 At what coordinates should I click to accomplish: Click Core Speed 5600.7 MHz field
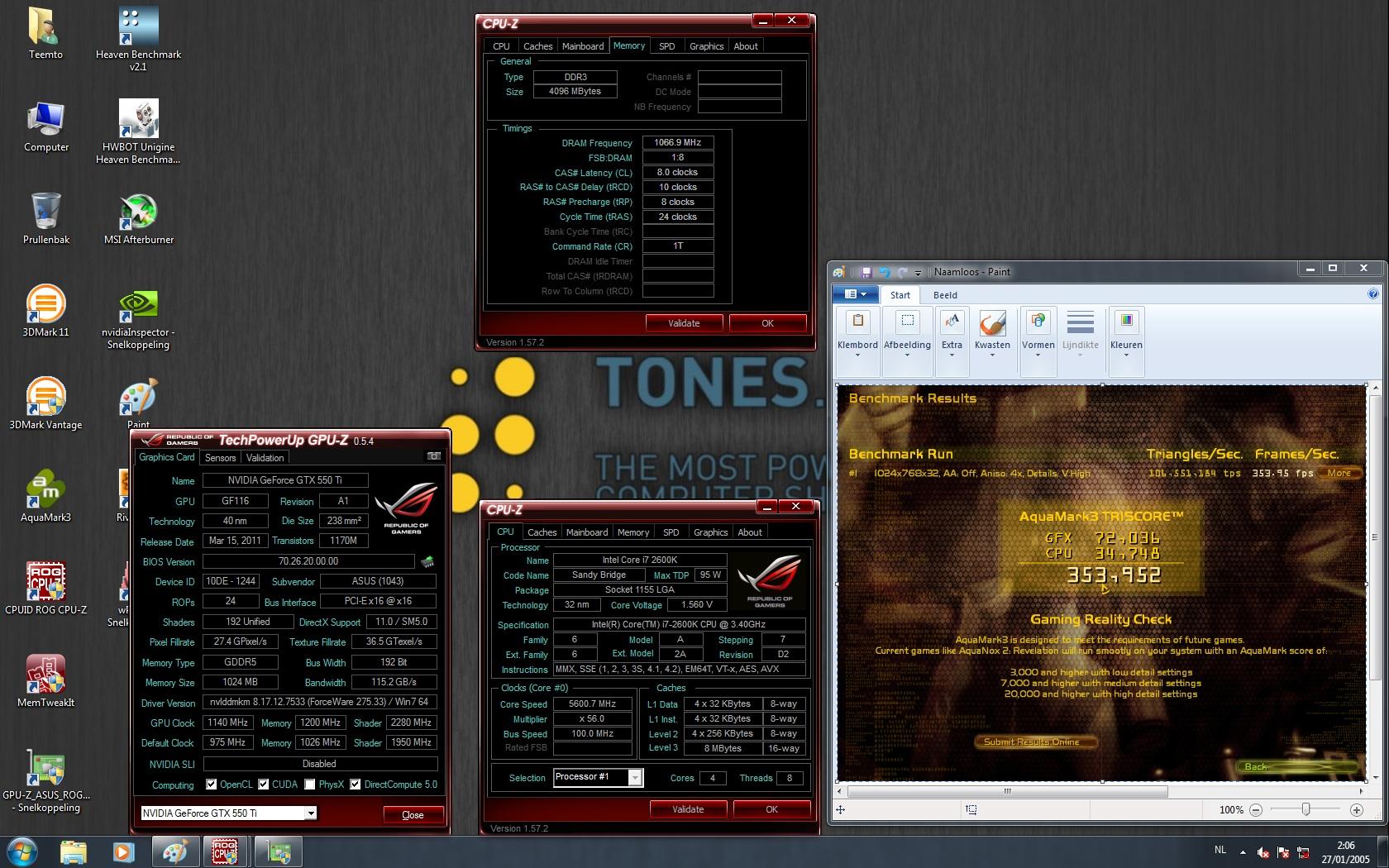(x=592, y=704)
